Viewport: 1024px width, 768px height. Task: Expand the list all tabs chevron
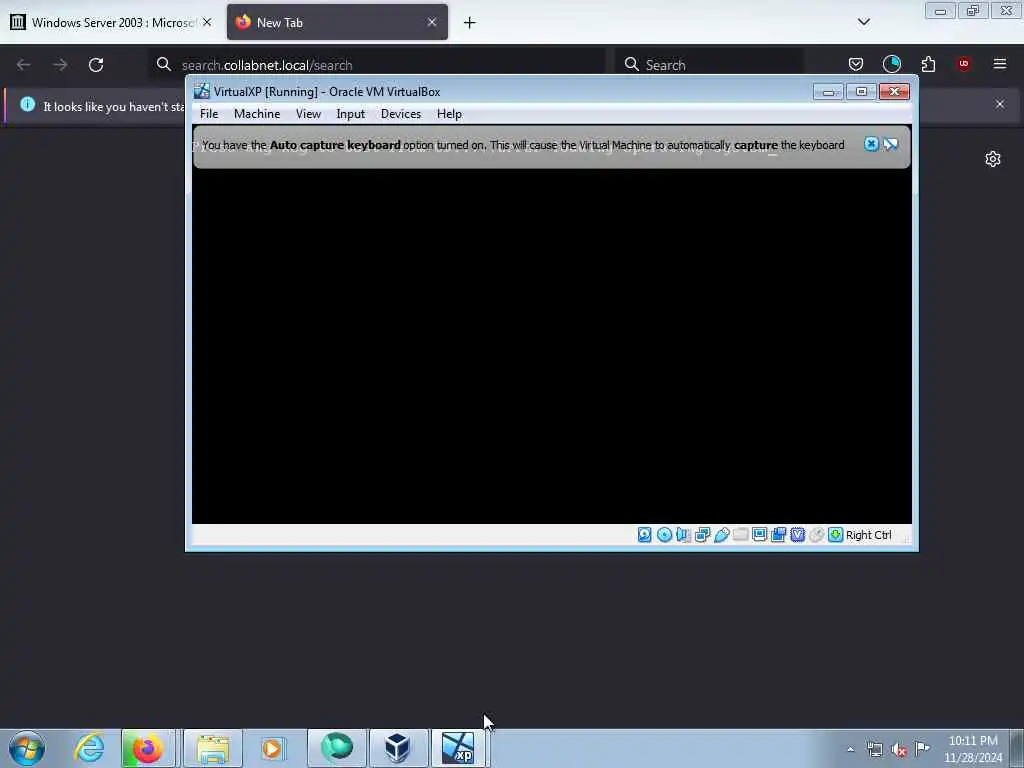pyautogui.click(x=863, y=22)
